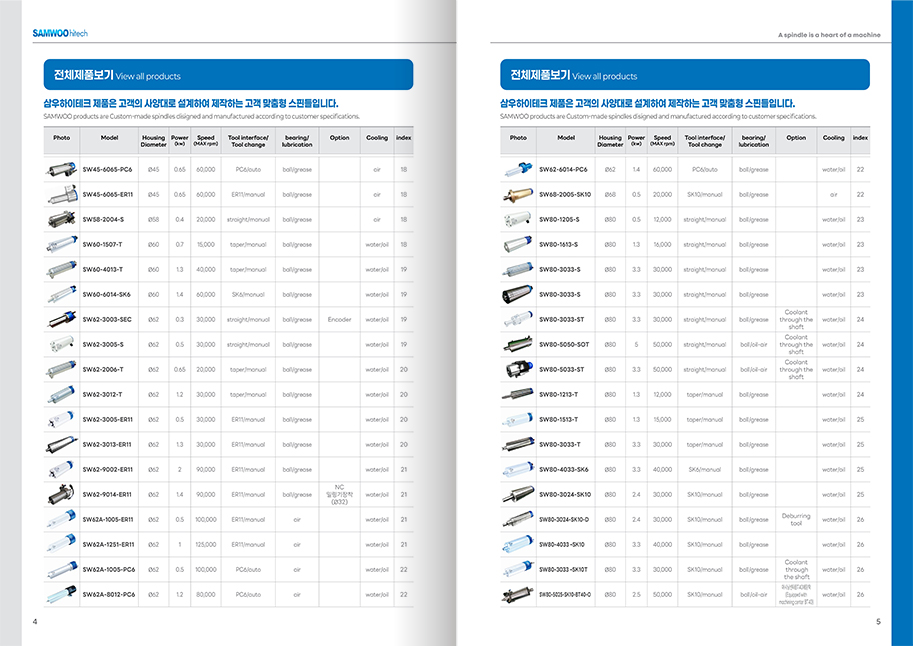Click left page 'View all products' banner

(227, 75)
